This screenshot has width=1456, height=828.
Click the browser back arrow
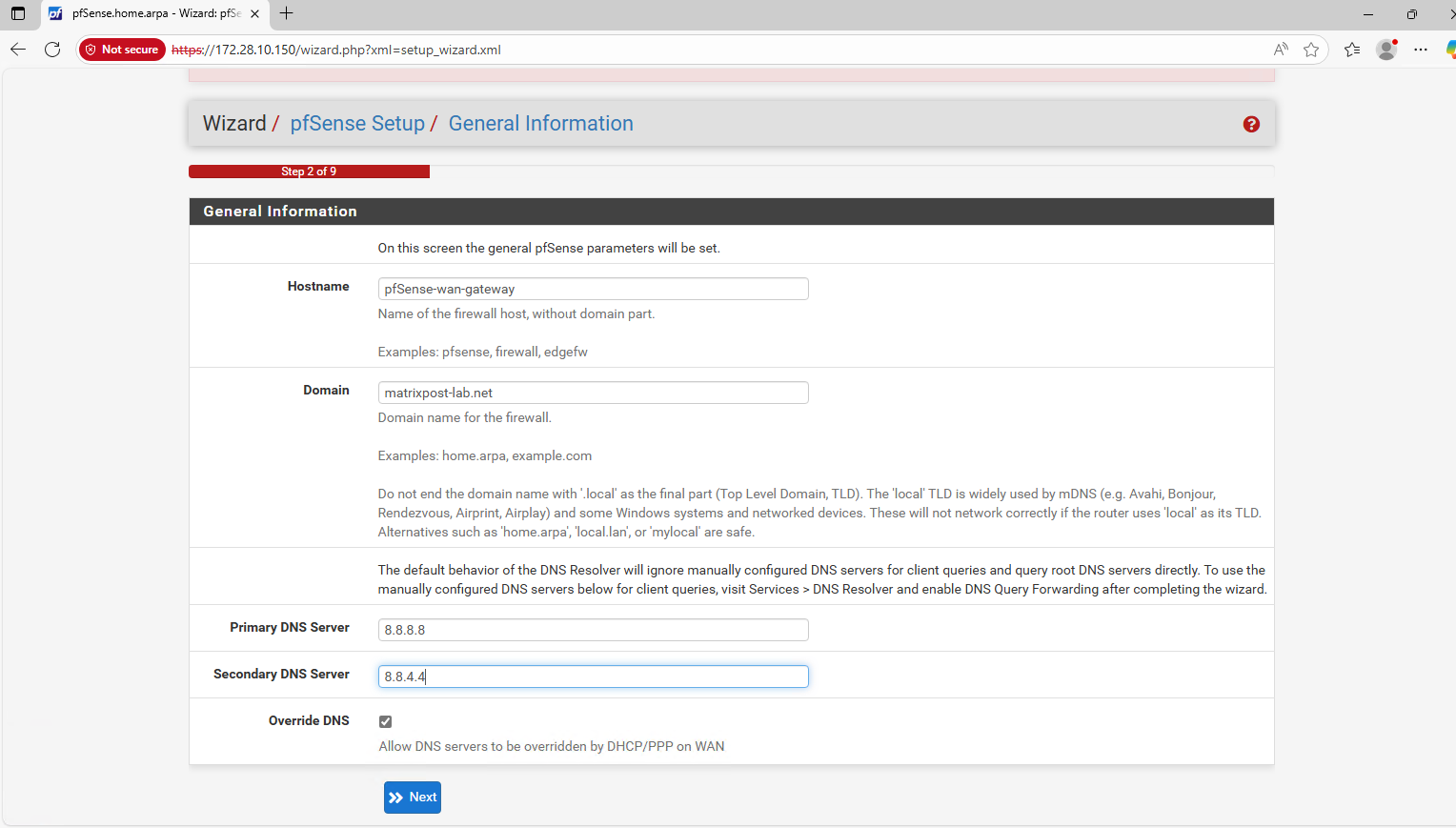tap(18, 50)
